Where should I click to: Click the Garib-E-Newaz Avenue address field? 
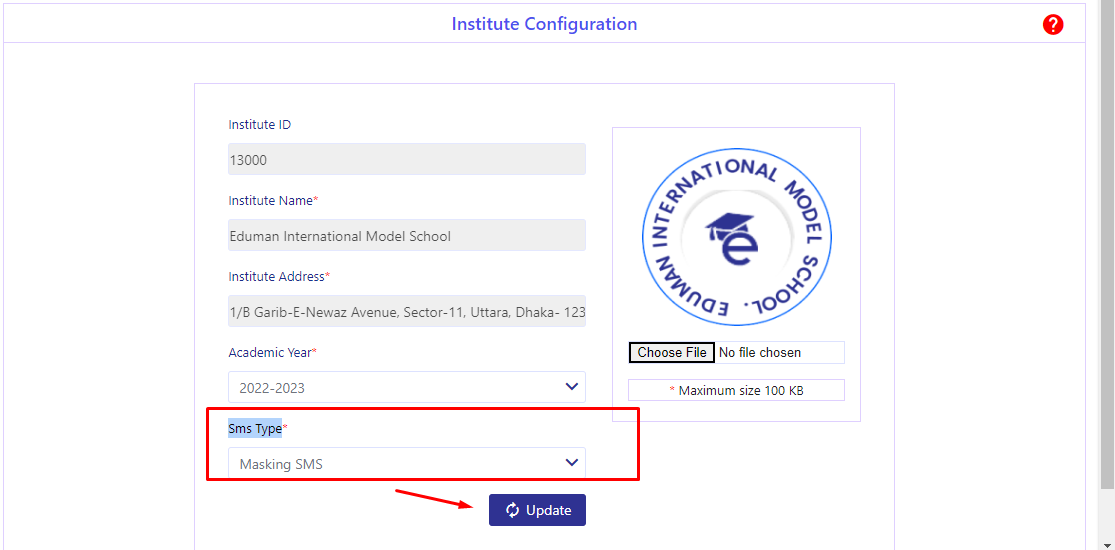point(407,311)
